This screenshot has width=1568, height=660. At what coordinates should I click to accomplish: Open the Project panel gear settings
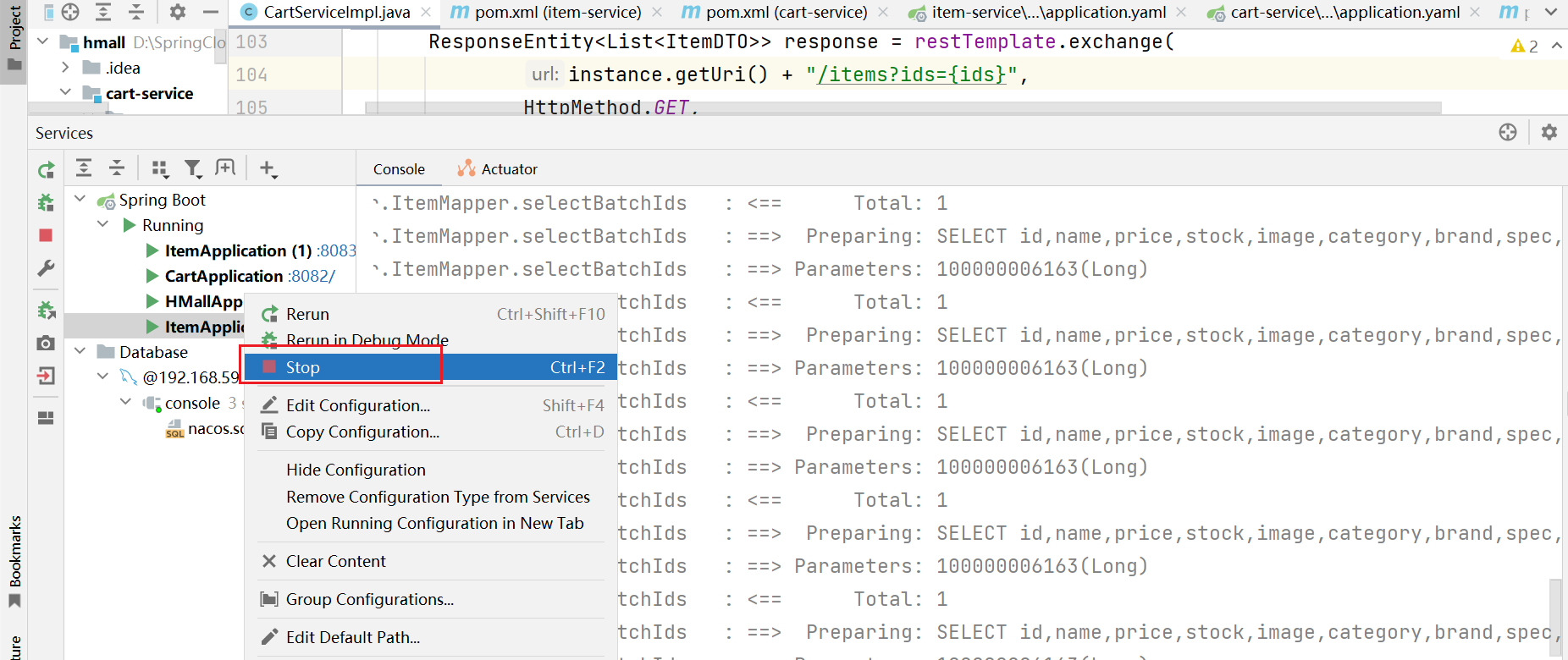pyautogui.click(x=177, y=12)
